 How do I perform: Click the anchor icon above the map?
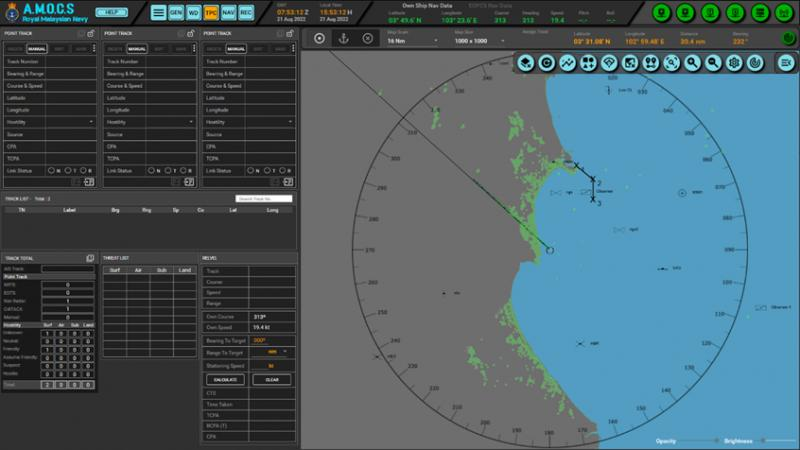coord(344,38)
